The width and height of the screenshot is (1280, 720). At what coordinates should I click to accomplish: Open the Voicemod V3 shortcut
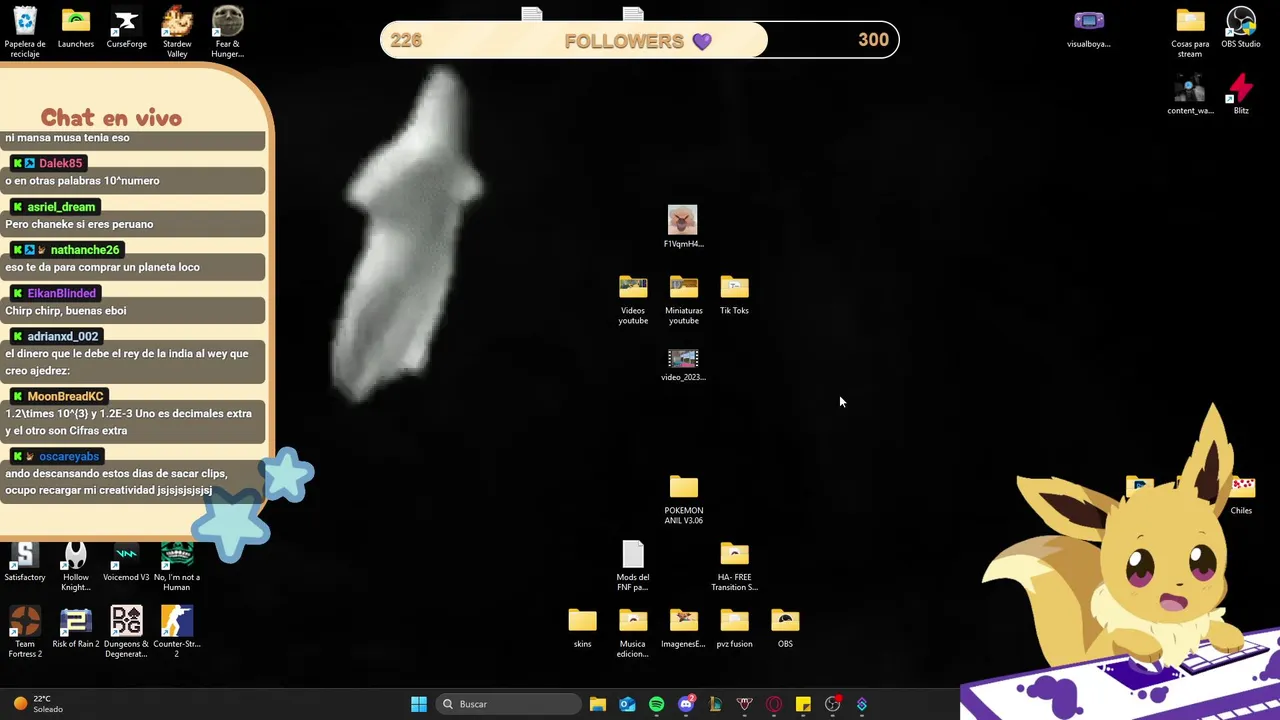point(126,562)
